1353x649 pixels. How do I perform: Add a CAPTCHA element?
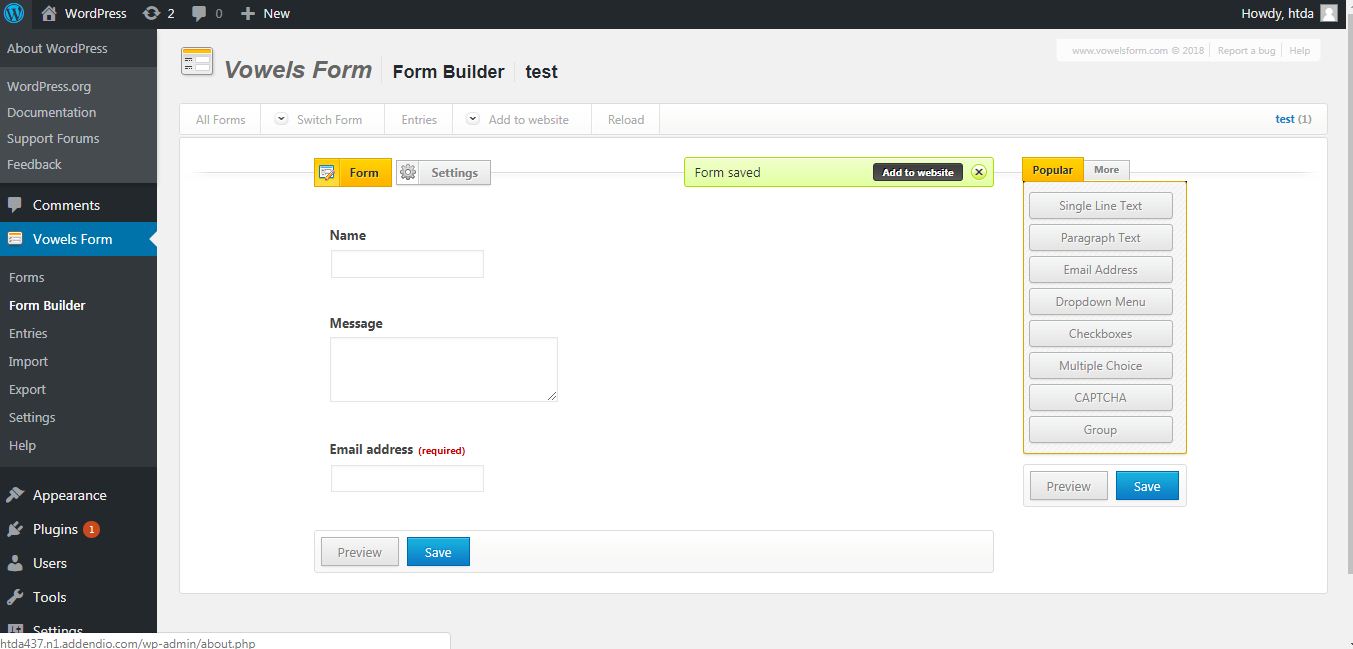point(1100,398)
